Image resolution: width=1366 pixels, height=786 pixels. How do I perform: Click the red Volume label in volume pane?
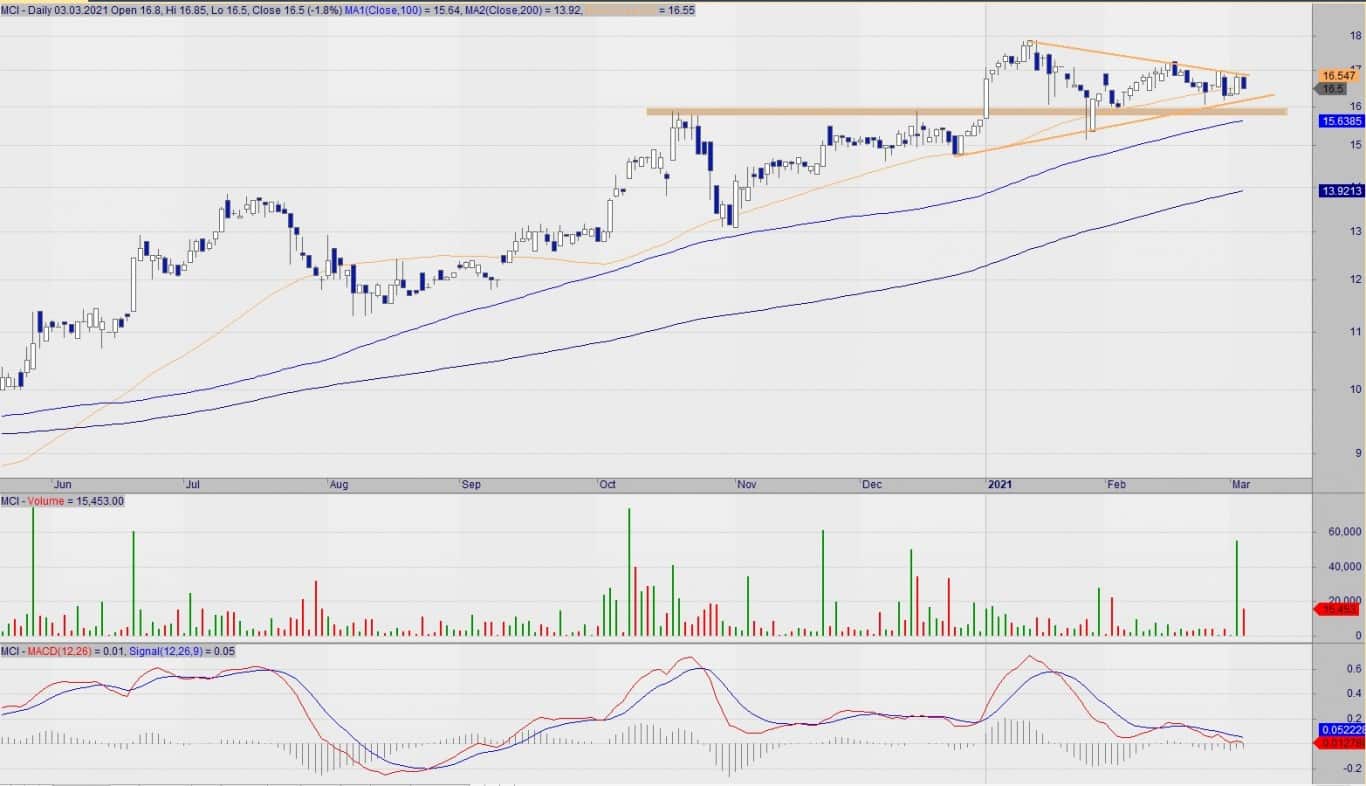pos(46,501)
